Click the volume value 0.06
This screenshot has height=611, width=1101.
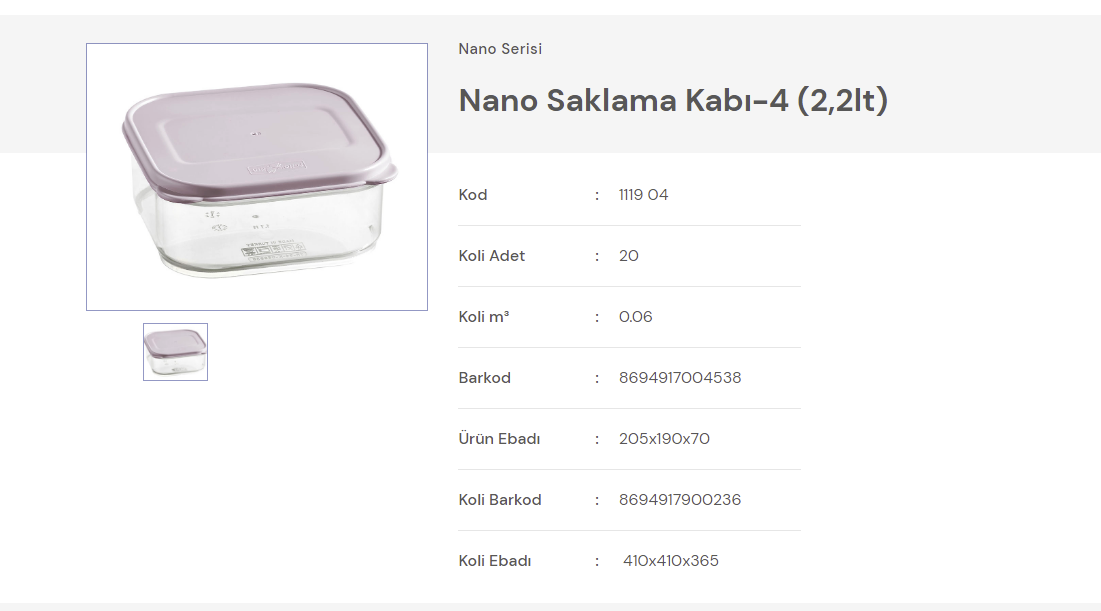click(x=635, y=317)
